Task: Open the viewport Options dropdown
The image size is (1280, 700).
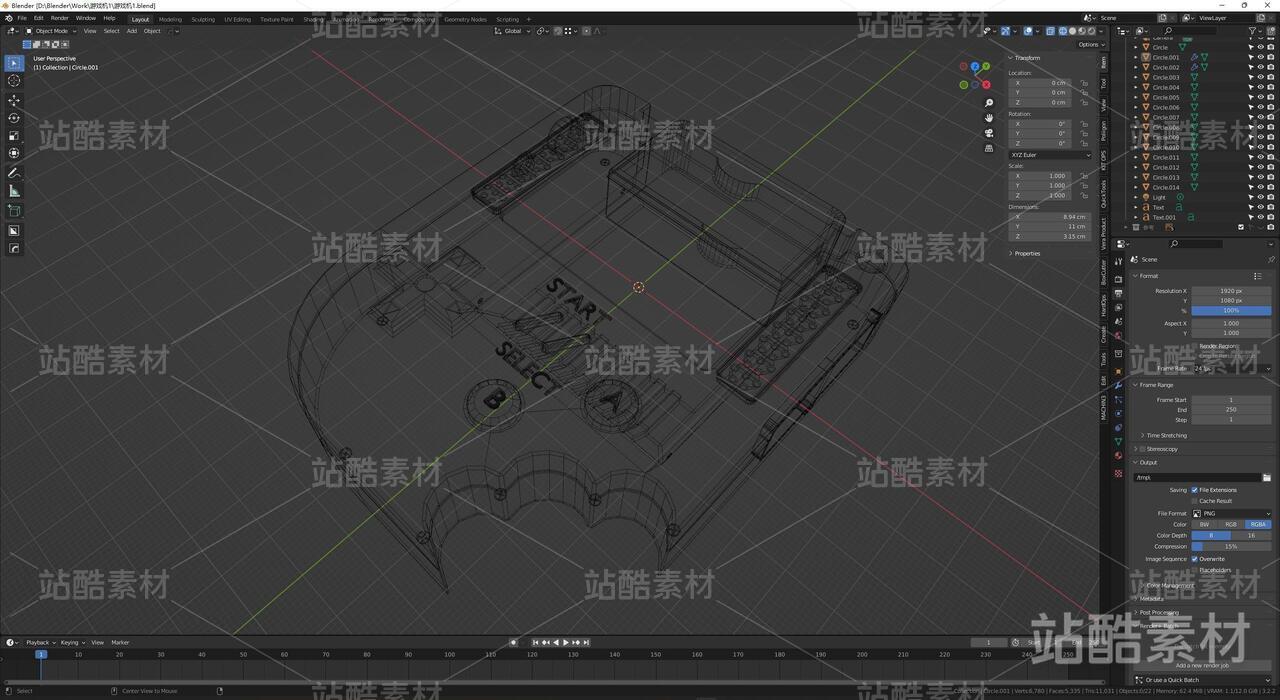Action: tap(1090, 44)
